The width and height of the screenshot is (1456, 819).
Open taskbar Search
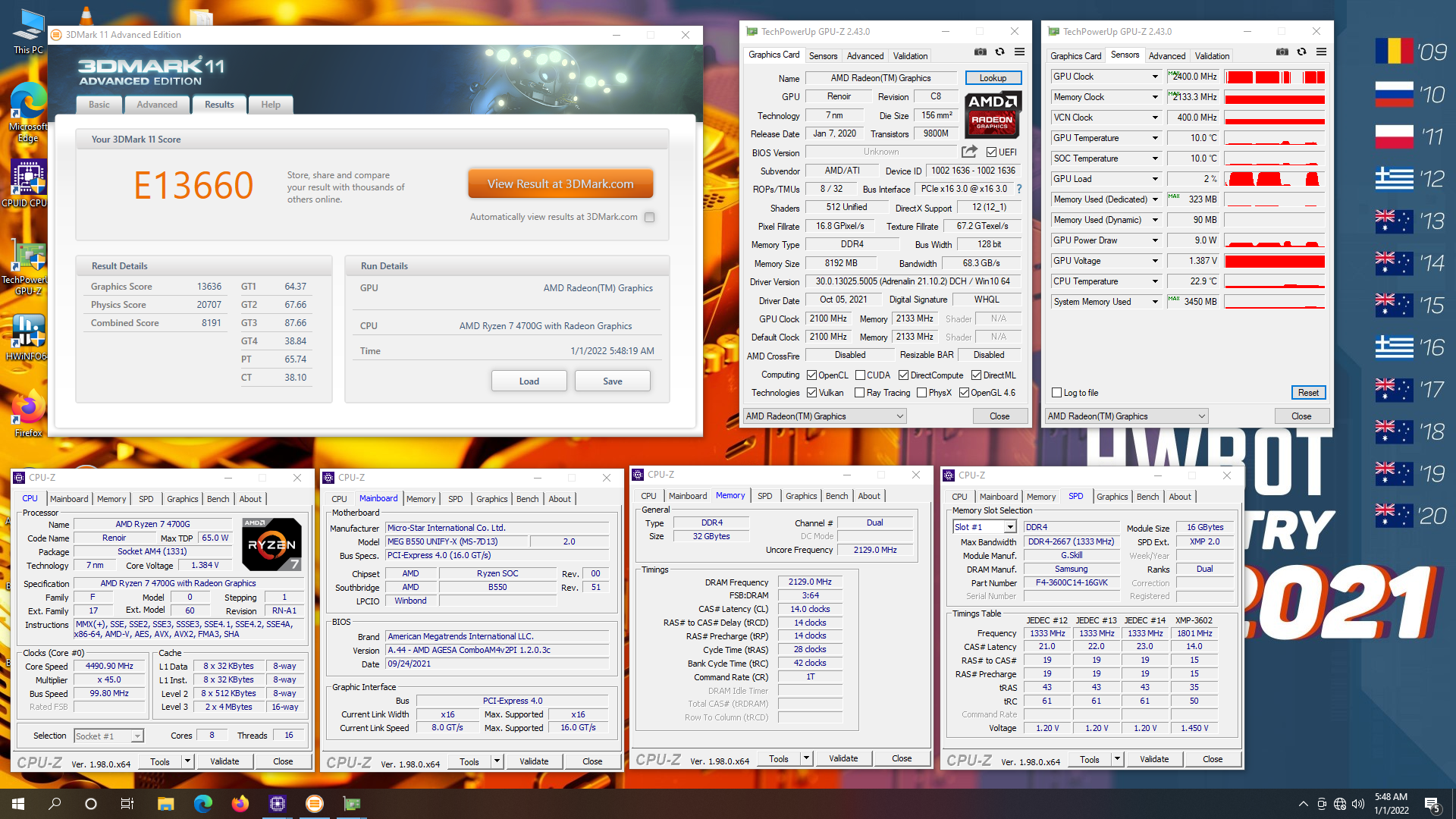(55, 803)
